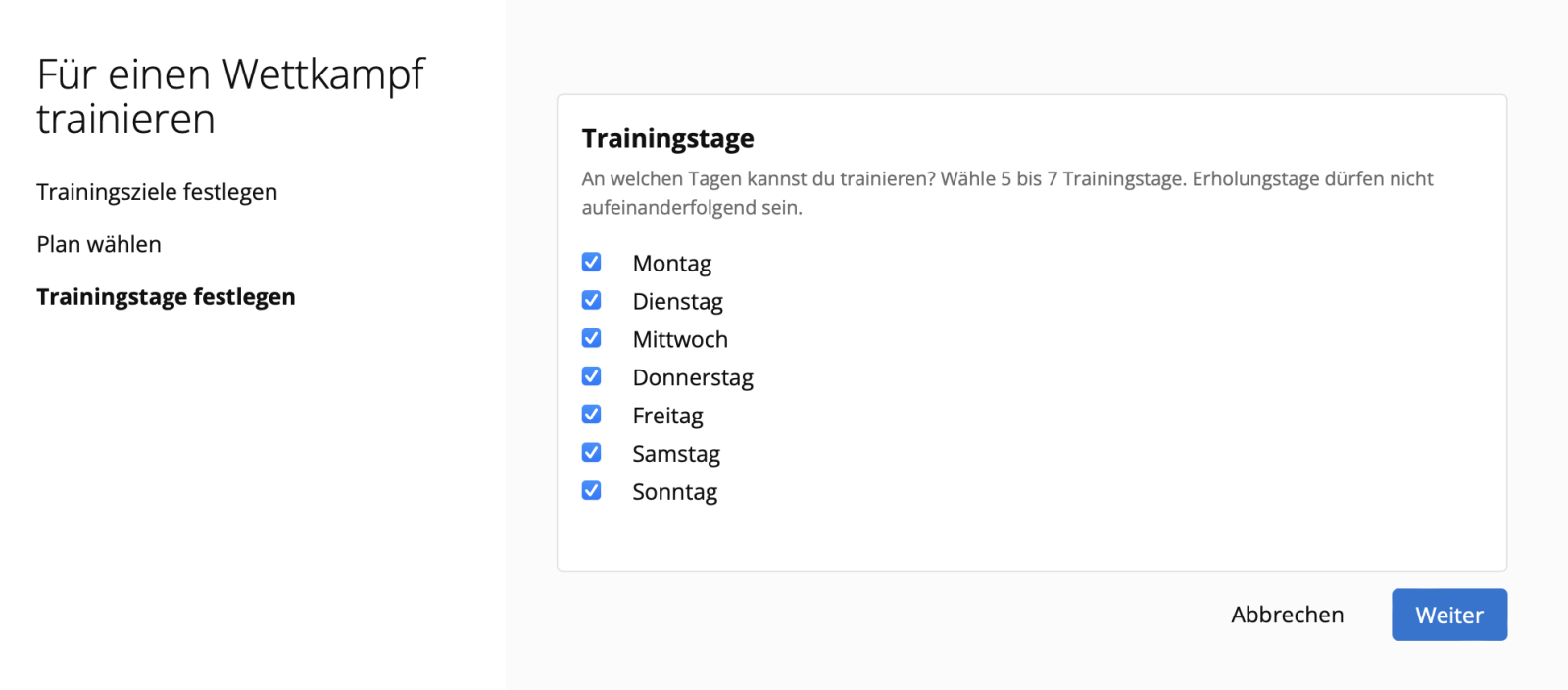The image size is (1568, 690).
Task: Uncheck the Dienstag checkbox
Action: pyautogui.click(x=591, y=300)
